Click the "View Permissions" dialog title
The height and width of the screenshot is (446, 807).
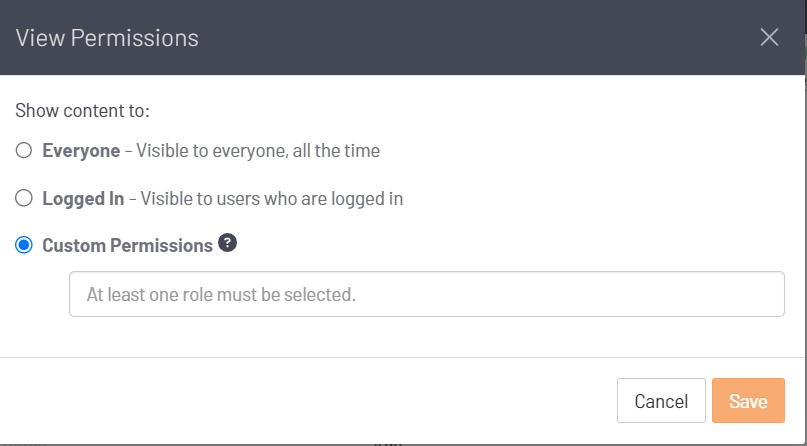click(x=107, y=38)
